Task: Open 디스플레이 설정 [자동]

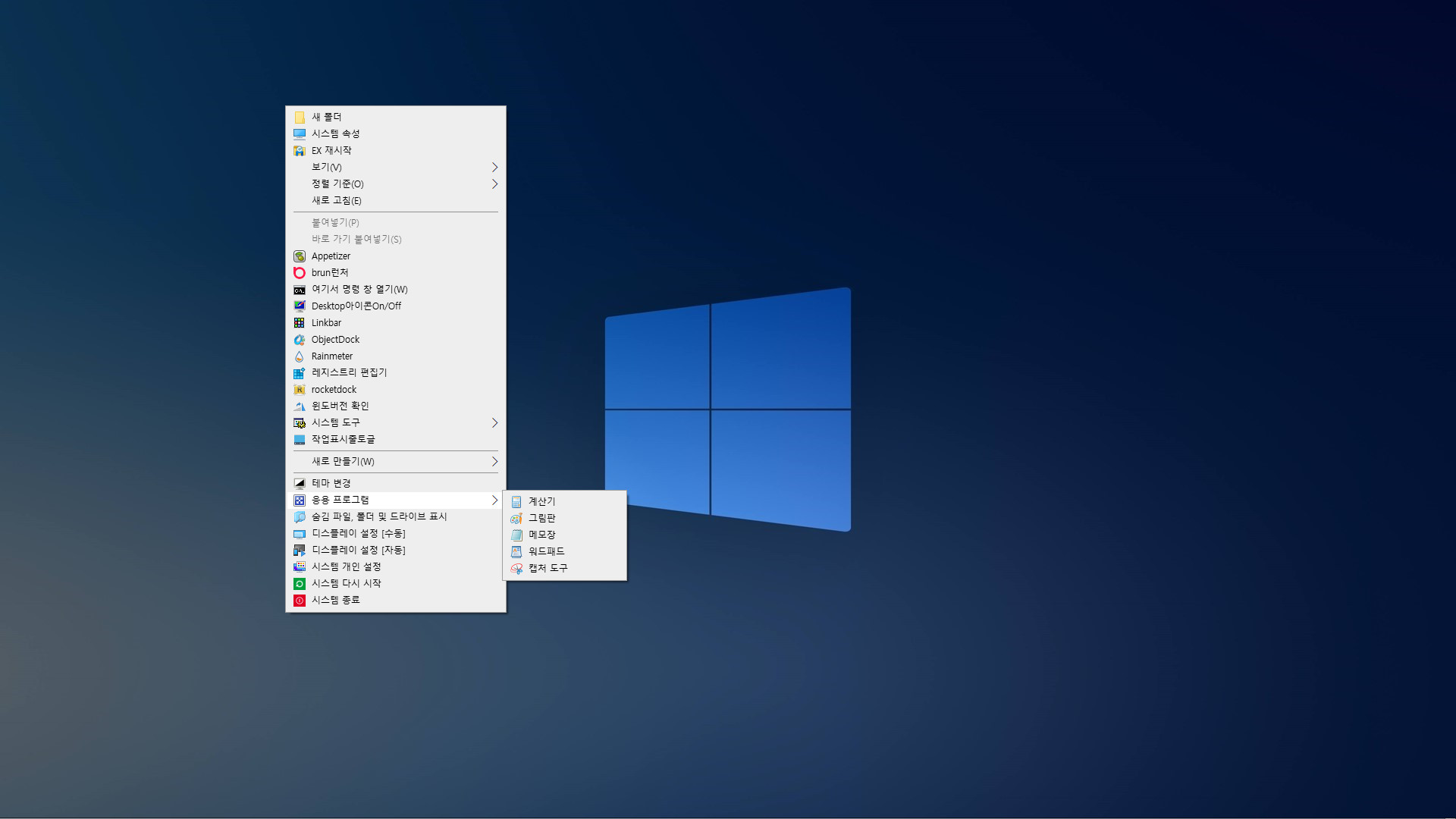Action: [395, 550]
